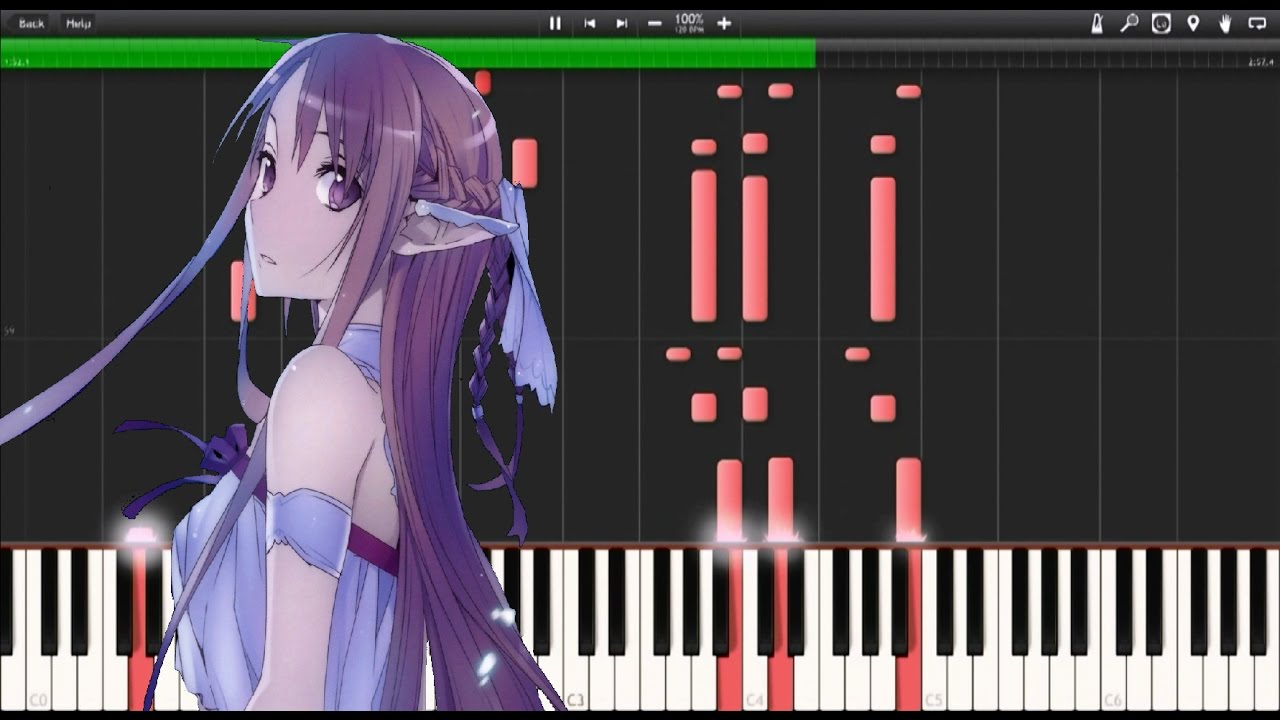Click the C6 key on the keyboard
Viewport: 1280px width, 720px height.
(1112, 630)
